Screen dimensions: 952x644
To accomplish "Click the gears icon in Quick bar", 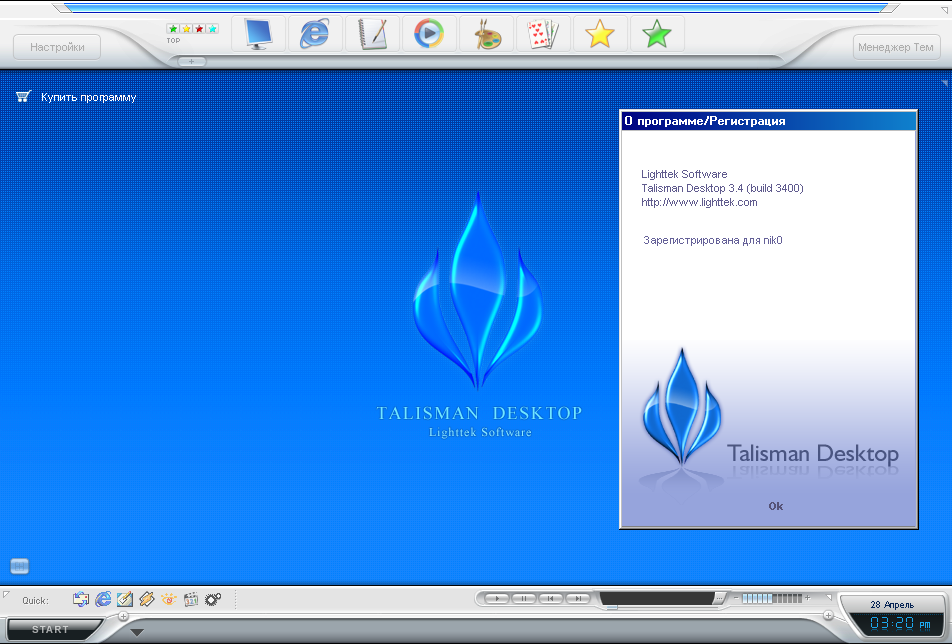I will coord(212,599).
